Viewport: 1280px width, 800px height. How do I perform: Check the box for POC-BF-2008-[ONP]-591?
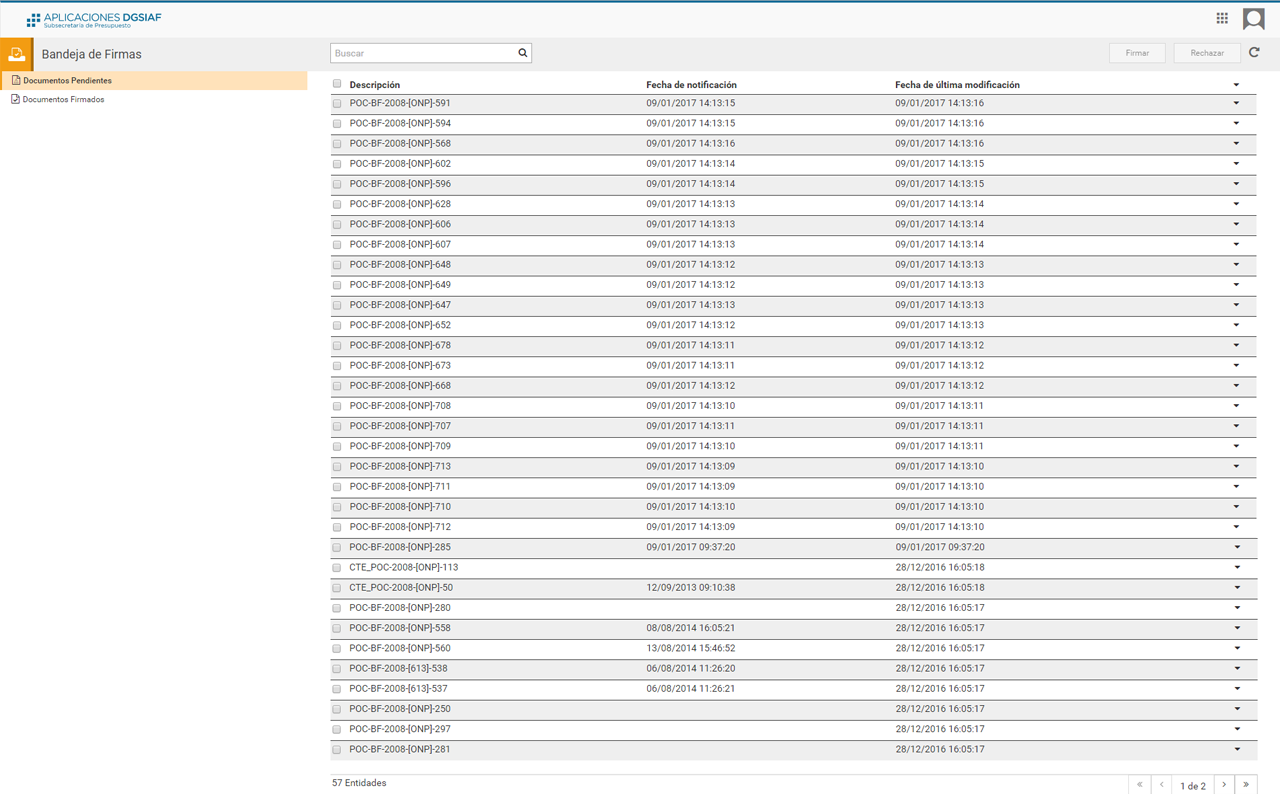(337, 104)
